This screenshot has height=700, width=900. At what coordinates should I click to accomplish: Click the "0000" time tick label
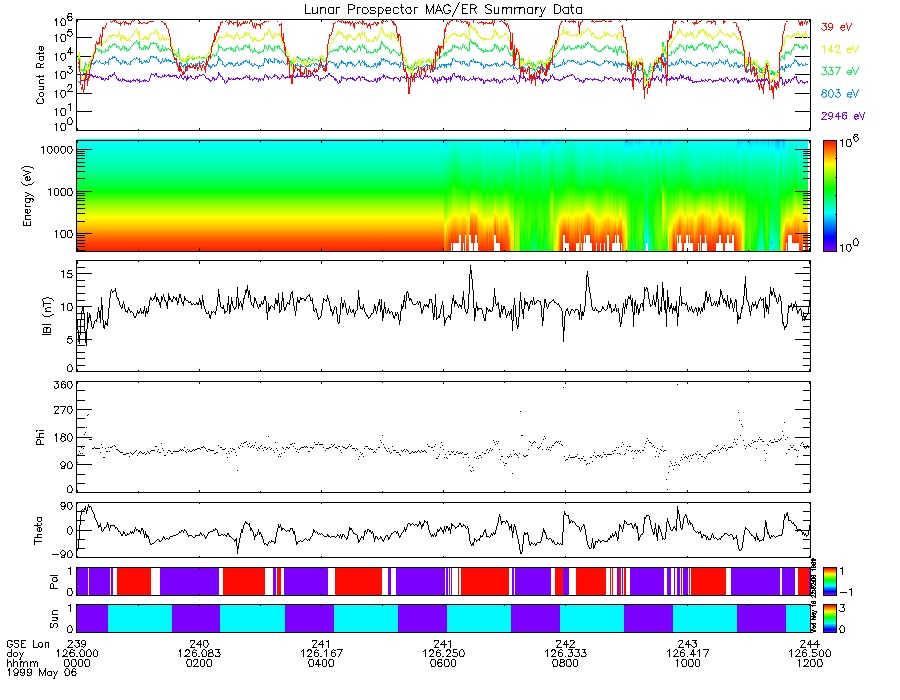click(77, 663)
